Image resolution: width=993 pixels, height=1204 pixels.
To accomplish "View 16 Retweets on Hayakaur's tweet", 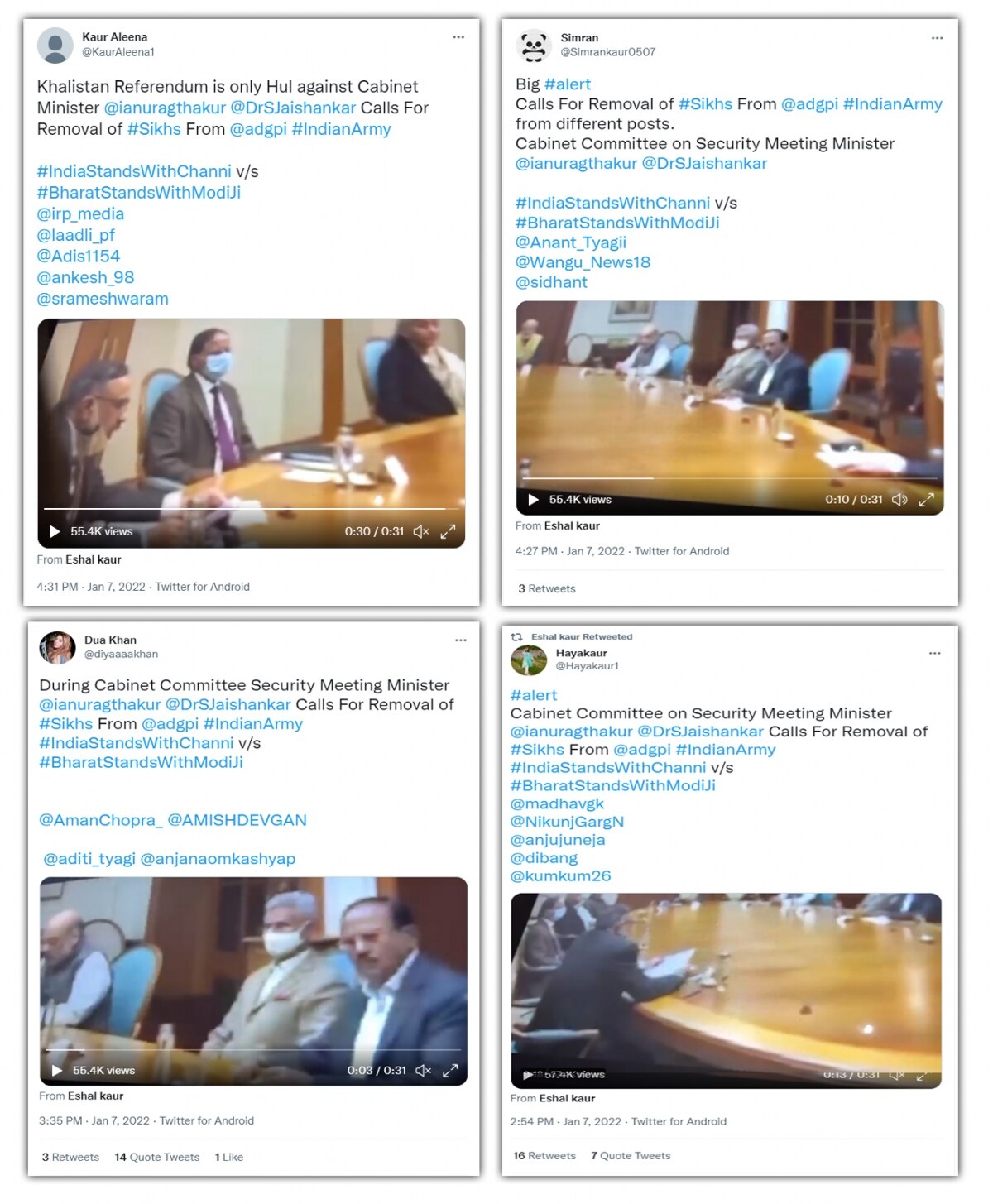I will [544, 1156].
